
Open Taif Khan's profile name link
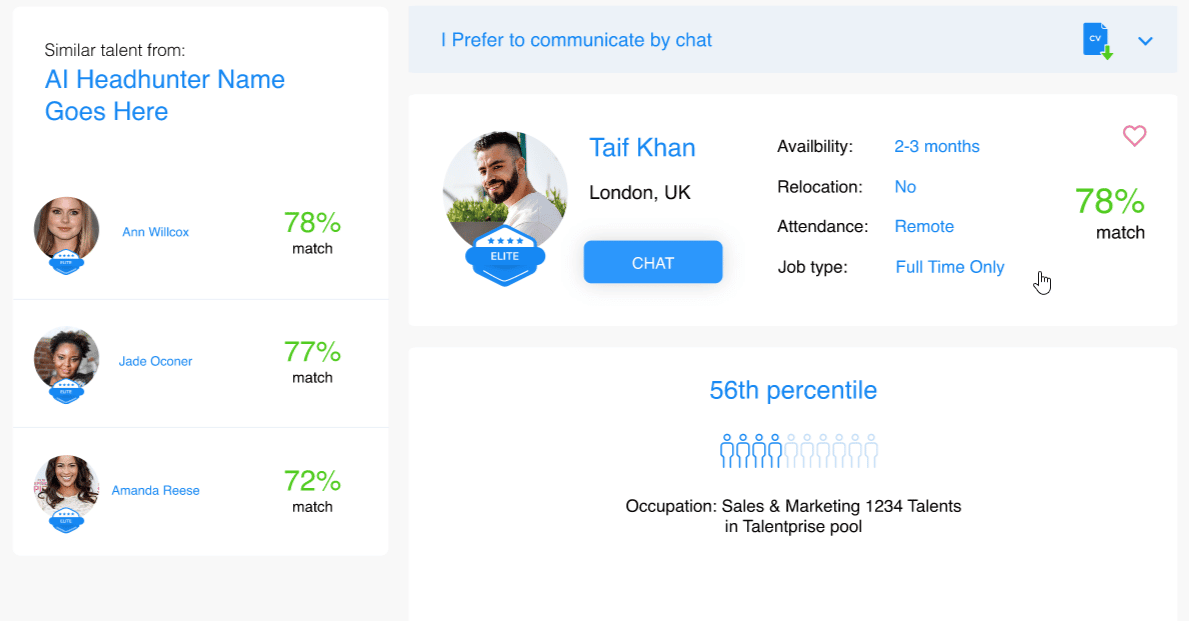pos(642,147)
